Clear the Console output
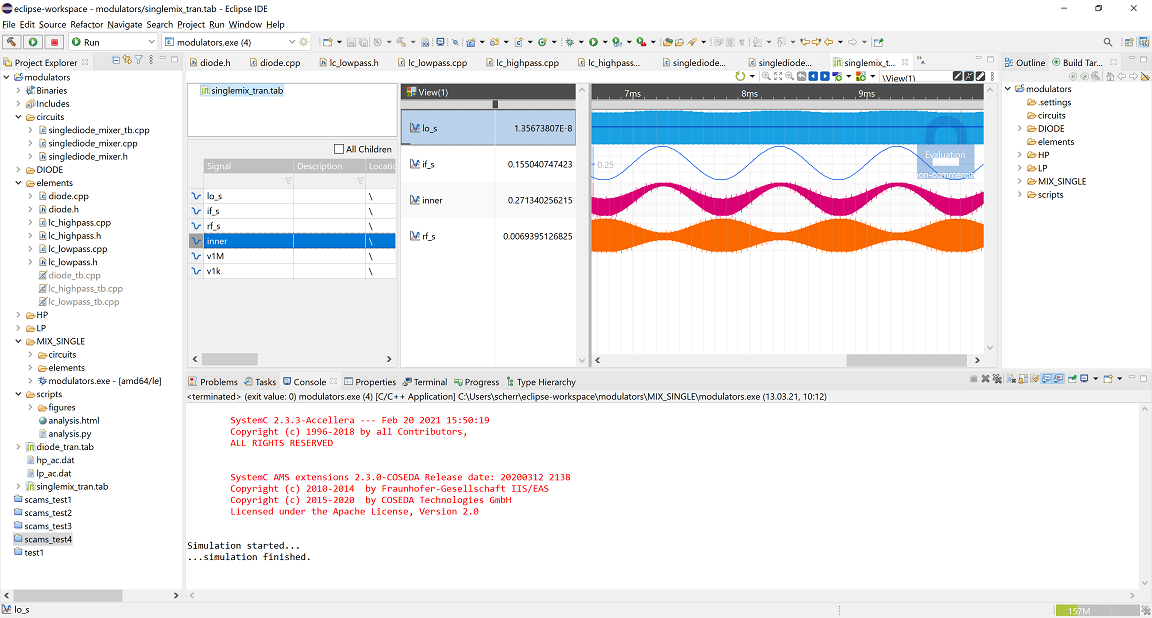This screenshot has width=1152, height=618. click(x=1012, y=379)
